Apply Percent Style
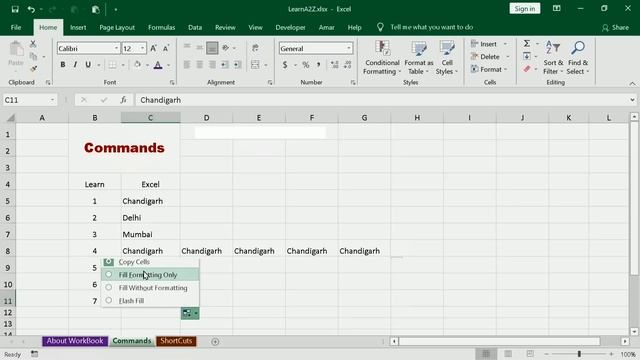Viewport: 640px width, 360px height. pyautogui.click(x=306, y=64)
